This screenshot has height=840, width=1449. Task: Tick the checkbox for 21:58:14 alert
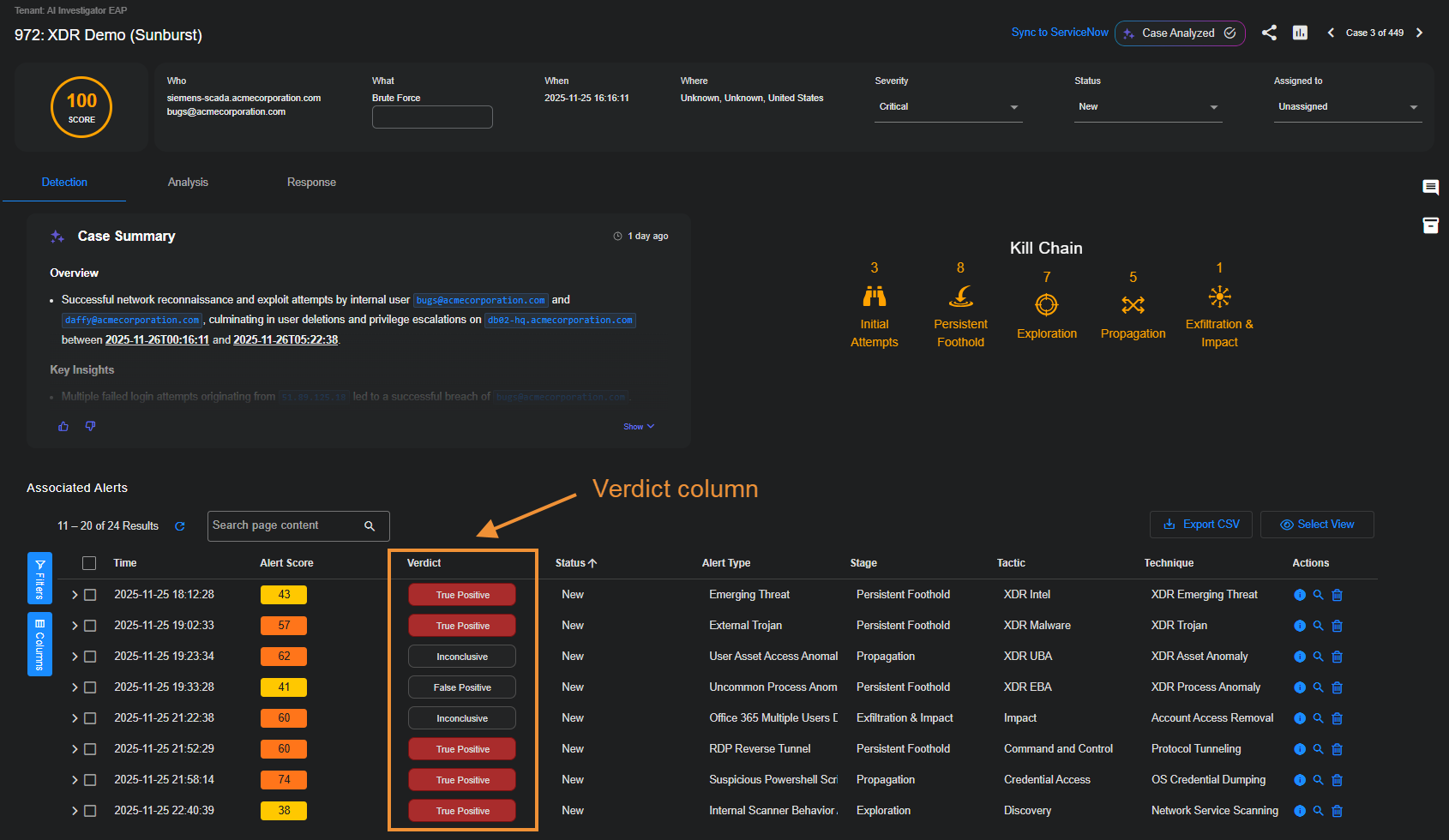click(x=90, y=780)
